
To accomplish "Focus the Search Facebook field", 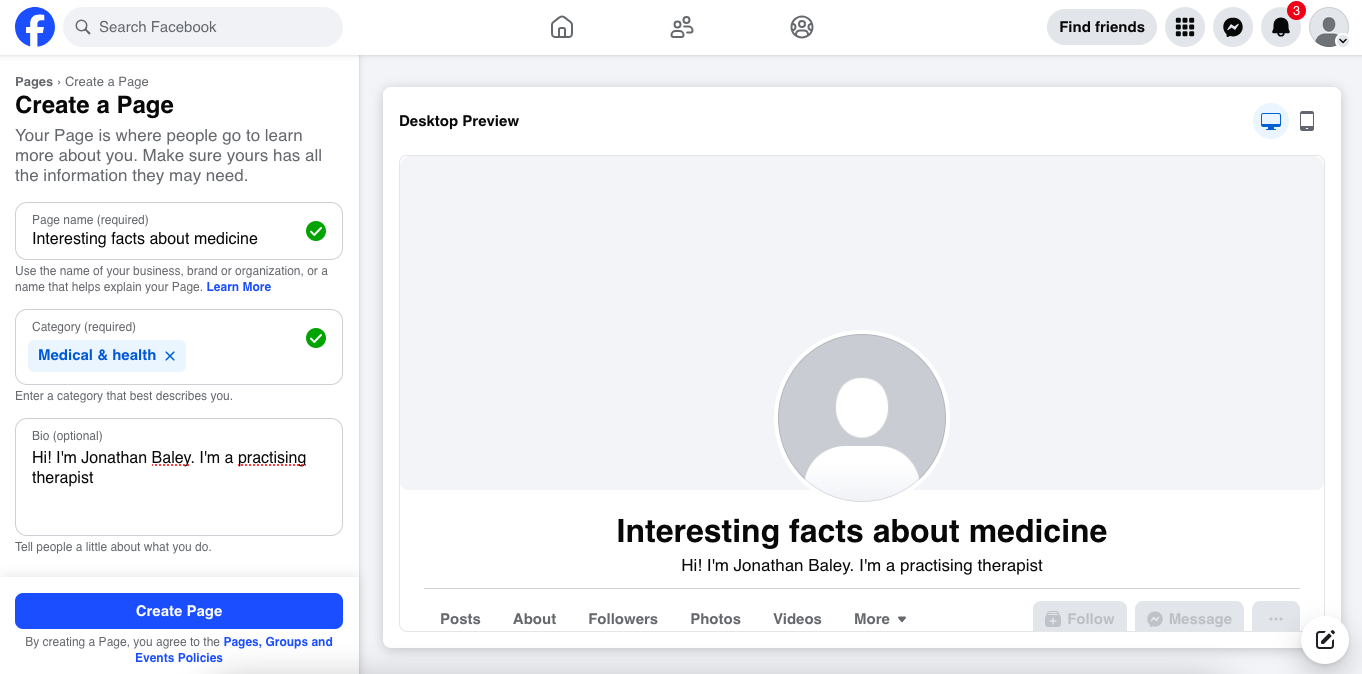I will click(203, 27).
